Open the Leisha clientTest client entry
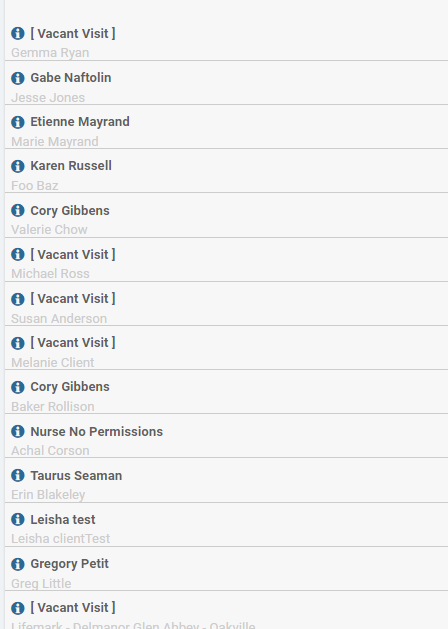448x629 pixels. point(61,539)
